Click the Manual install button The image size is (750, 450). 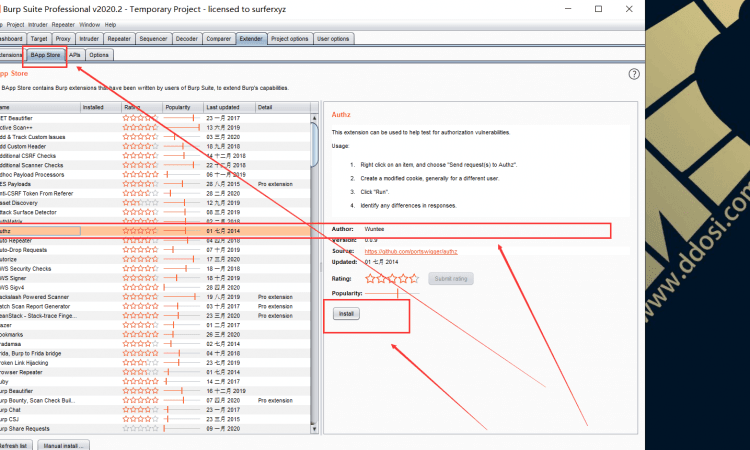(63, 445)
